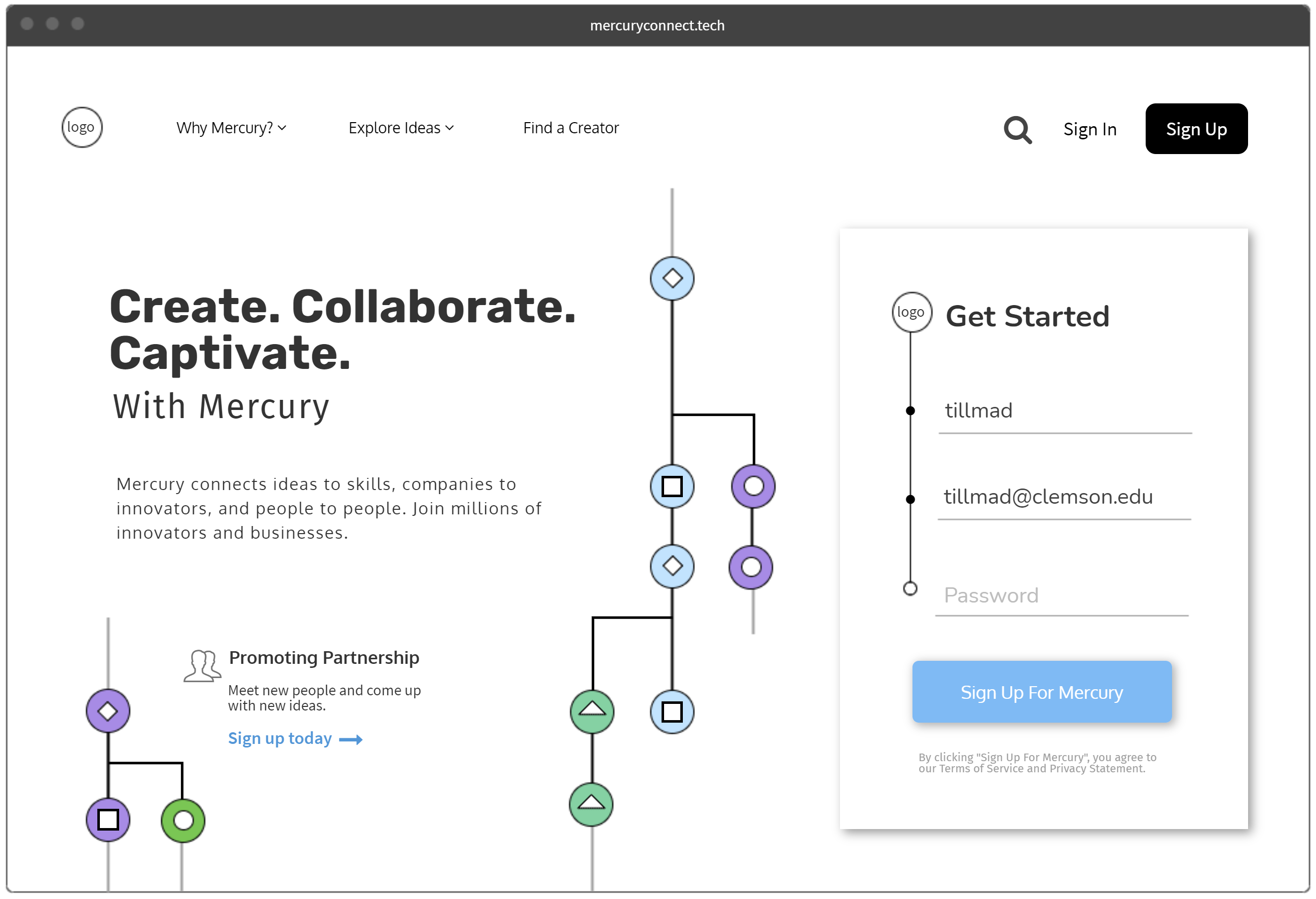The height and width of the screenshot is (899, 1316).
Task: Focus the Password input field
Action: click(x=1062, y=595)
